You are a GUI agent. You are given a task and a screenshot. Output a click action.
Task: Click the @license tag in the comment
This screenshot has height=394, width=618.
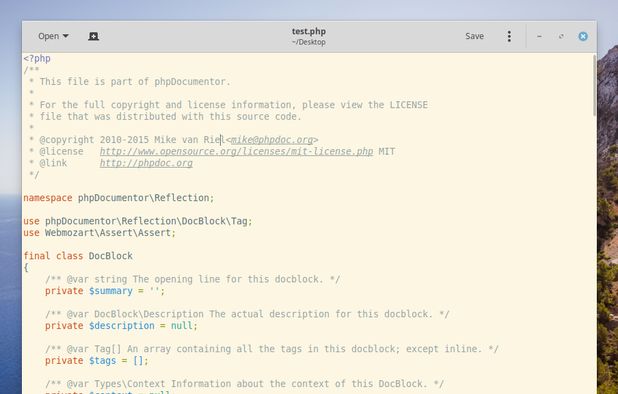[x=61, y=152]
